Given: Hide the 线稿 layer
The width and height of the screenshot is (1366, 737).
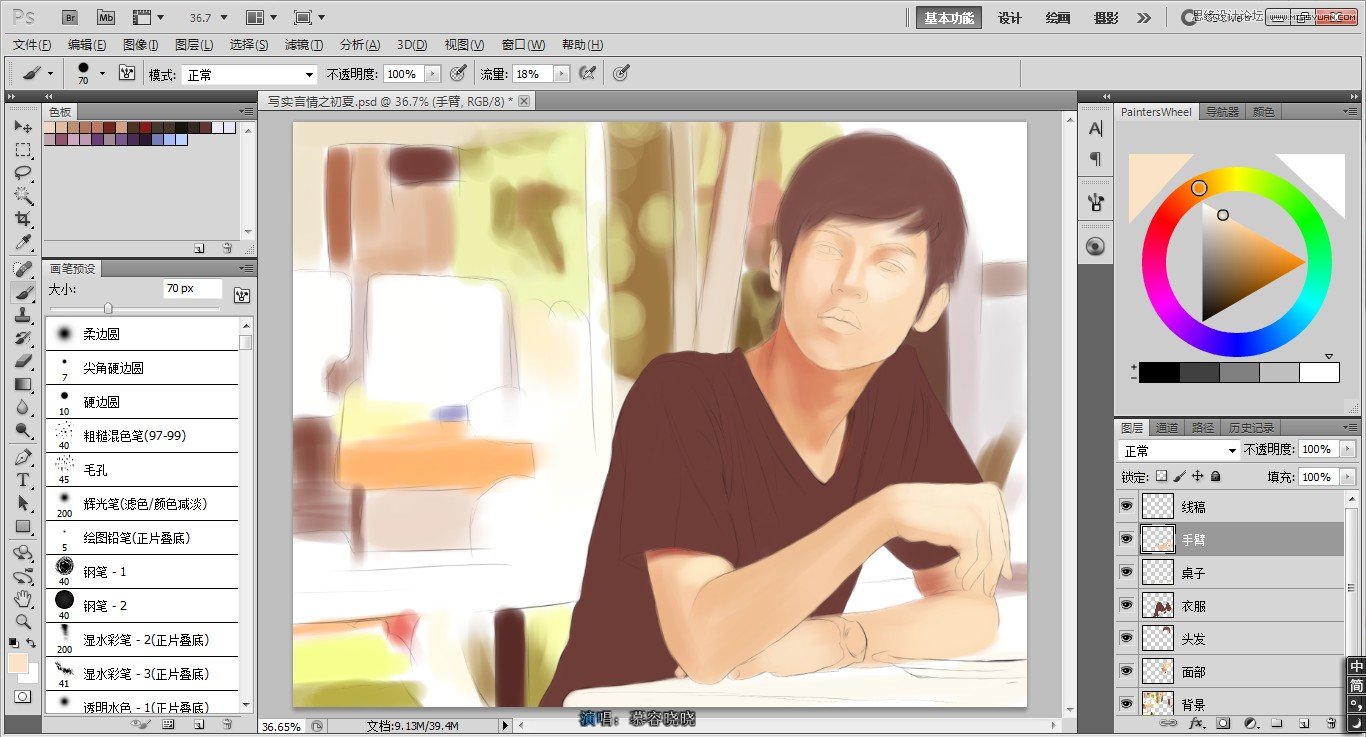Looking at the screenshot, I should (x=1127, y=506).
